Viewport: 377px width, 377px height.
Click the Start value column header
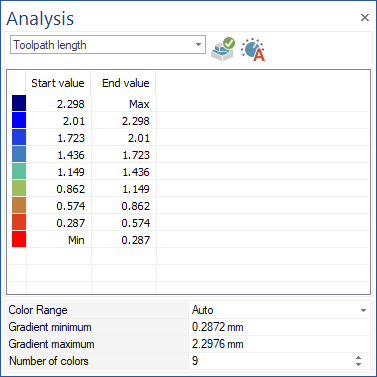(58, 83)
